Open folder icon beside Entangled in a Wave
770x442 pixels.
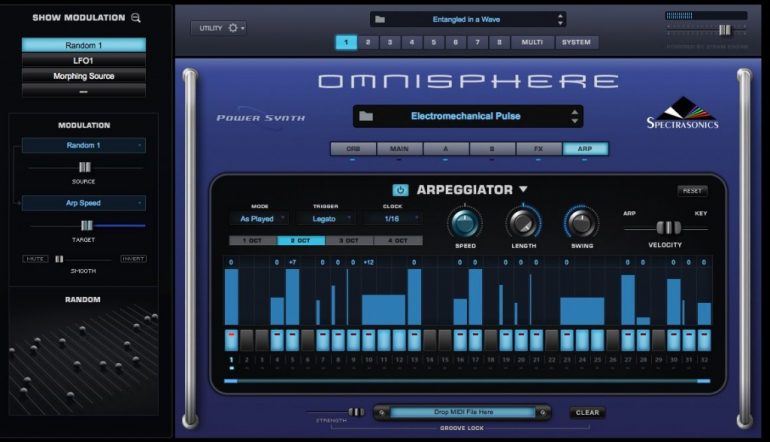pos(381,19)
